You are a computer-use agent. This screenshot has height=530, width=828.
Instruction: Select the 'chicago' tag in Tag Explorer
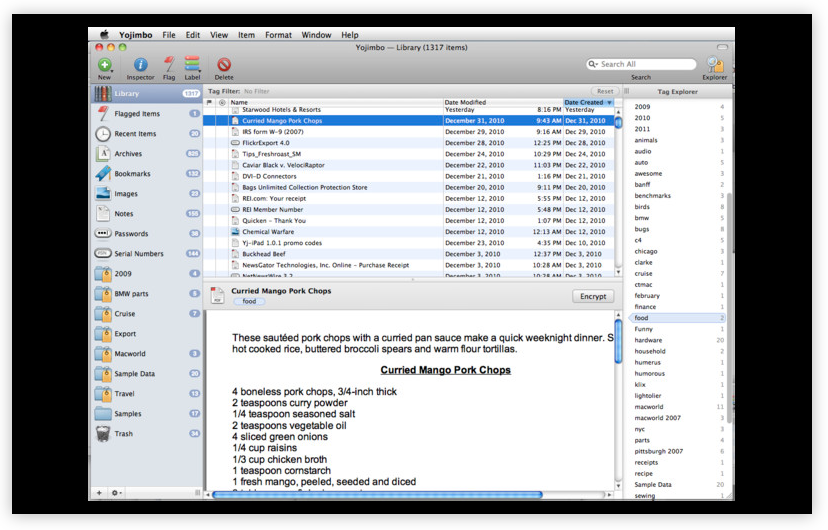[645, 251]
